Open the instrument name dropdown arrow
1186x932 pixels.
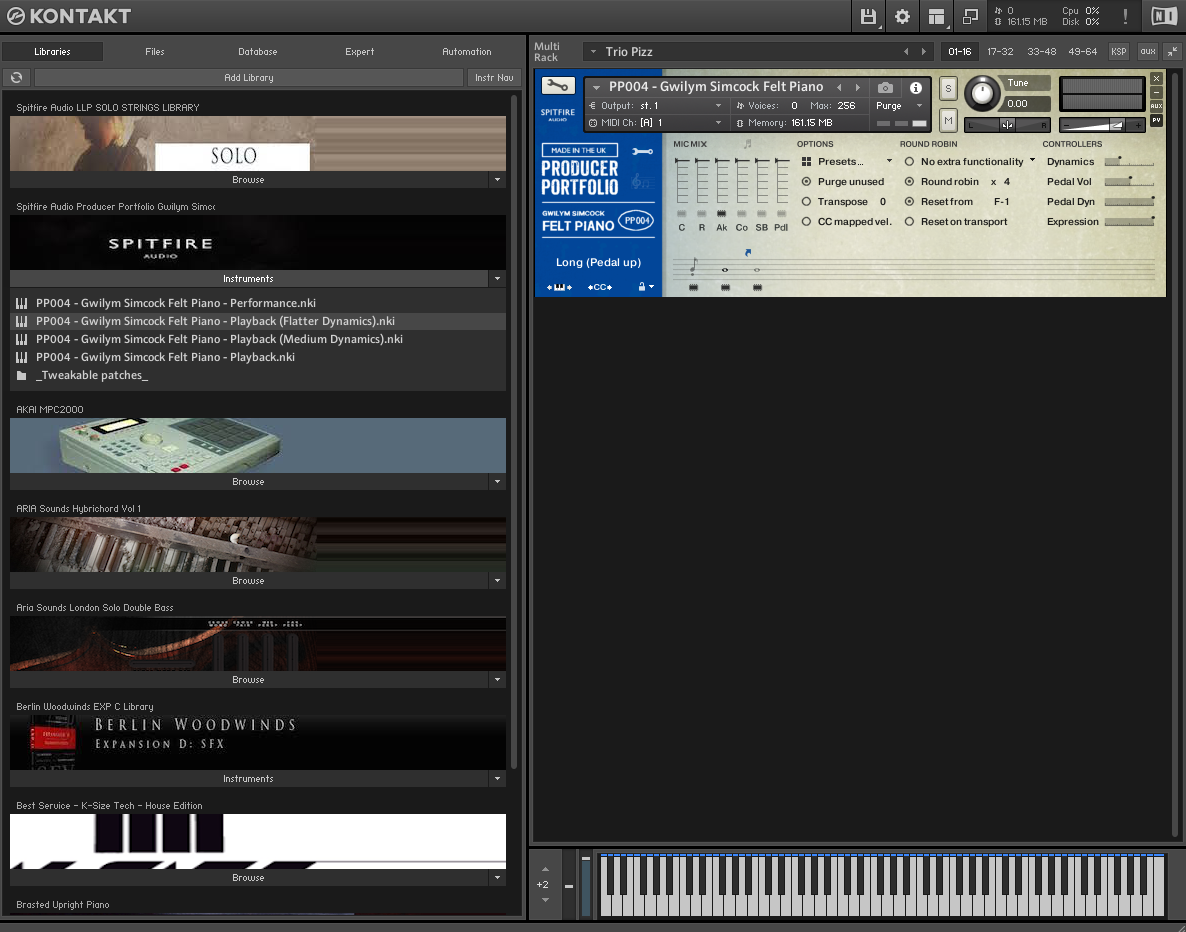(597, 88)
